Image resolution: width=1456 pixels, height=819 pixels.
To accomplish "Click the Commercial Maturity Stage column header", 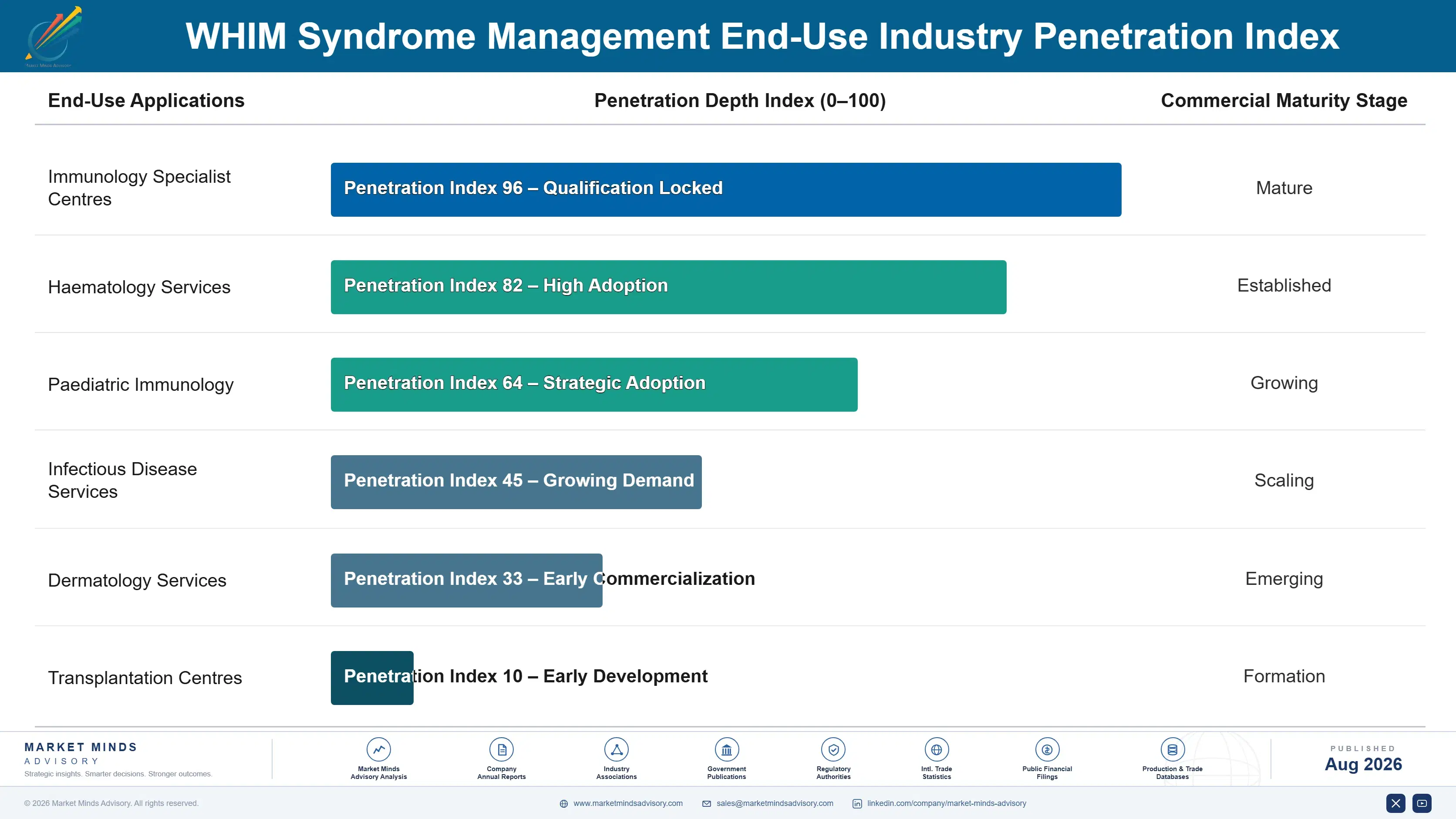I will (x=1284, y=101).
